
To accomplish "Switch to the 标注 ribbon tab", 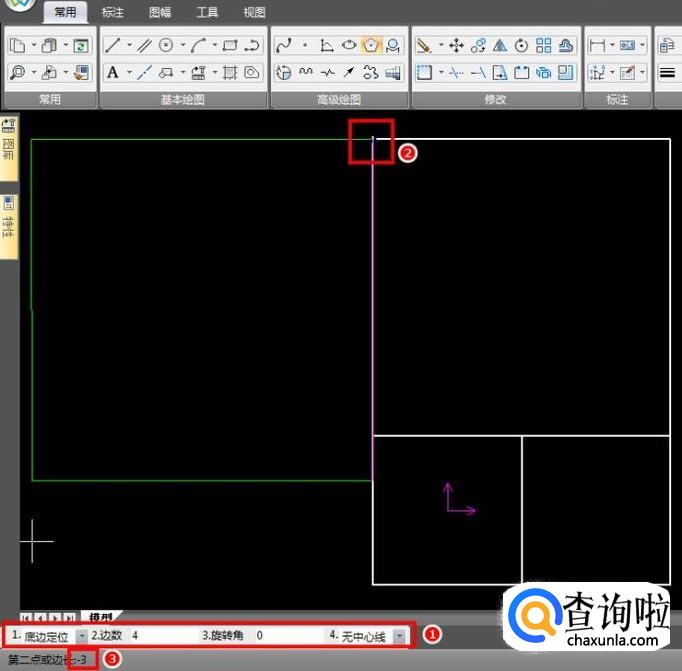I will tap(113, 13).
